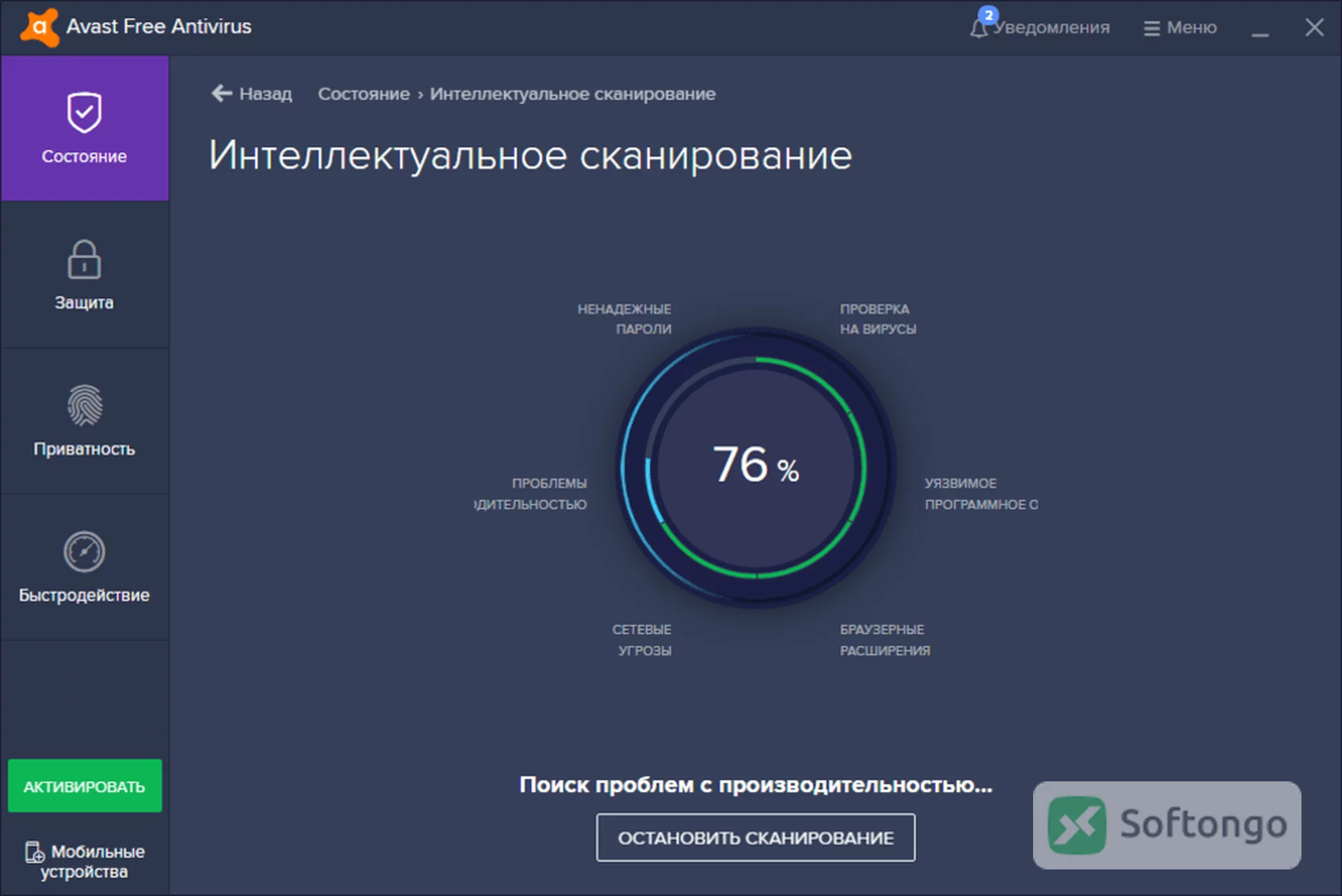Click the Интеллектуальное сканирование breadcrumb text
The height and width of the screenshot is (896, 1342).
tap(572, 94)
